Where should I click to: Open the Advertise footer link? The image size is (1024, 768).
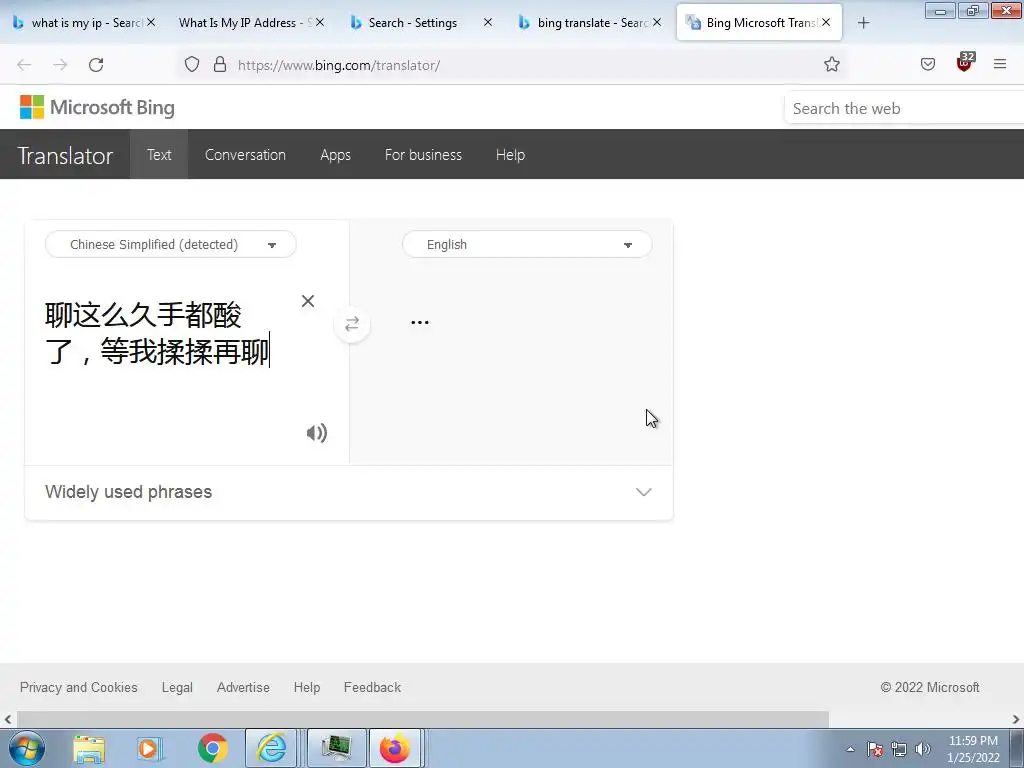point(243,687)
